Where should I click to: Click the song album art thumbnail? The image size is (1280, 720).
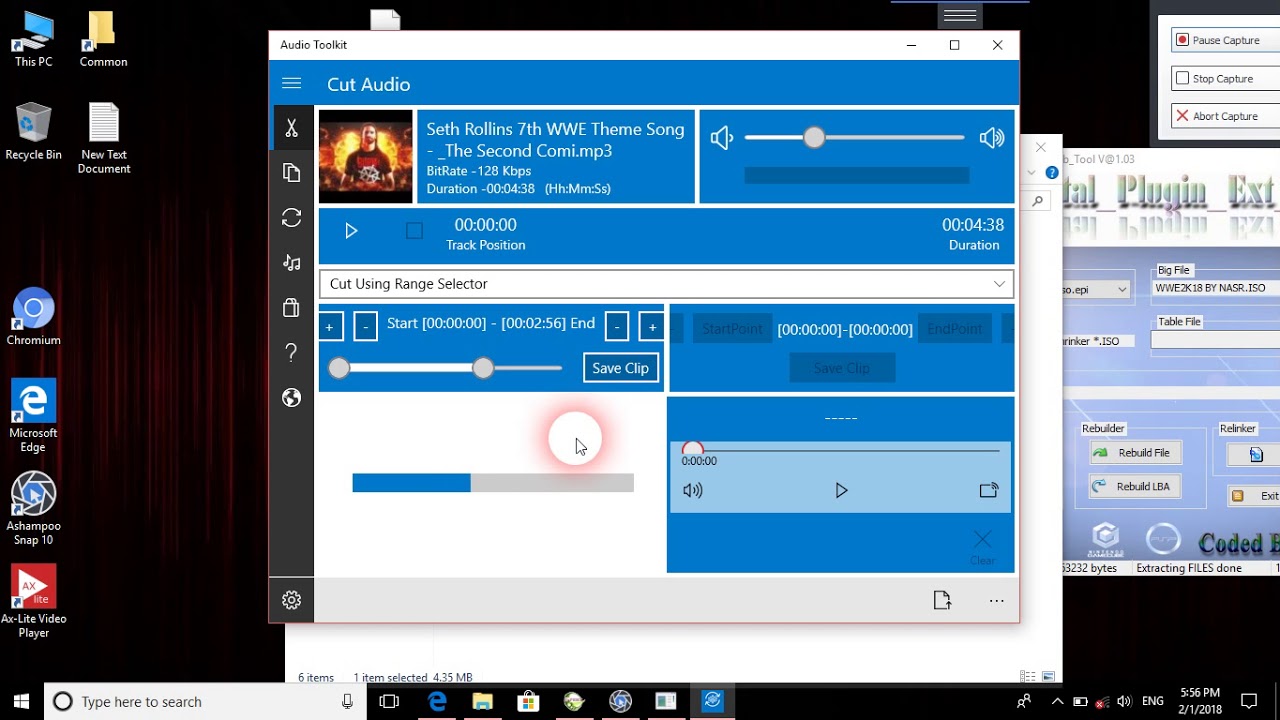pos(366,157)
